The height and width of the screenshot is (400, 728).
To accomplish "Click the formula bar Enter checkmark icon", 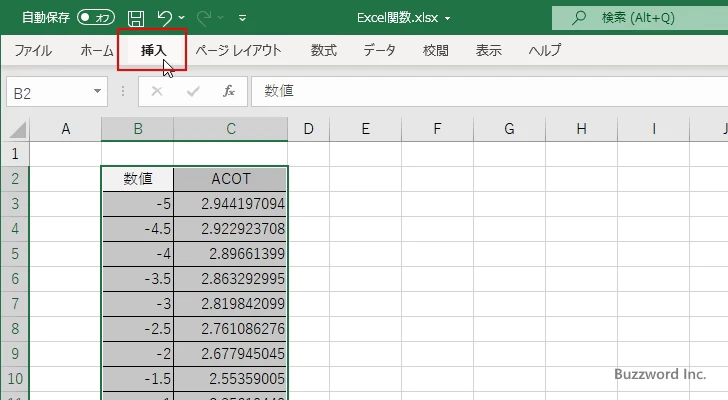I will click(x=193, y=91).
